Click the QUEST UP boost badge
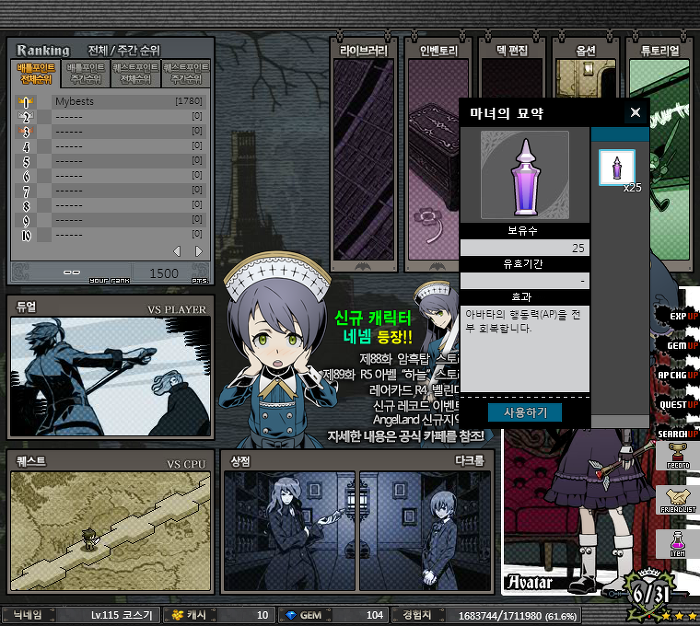This screenshot has width=700, height=626. click(677, 405)
